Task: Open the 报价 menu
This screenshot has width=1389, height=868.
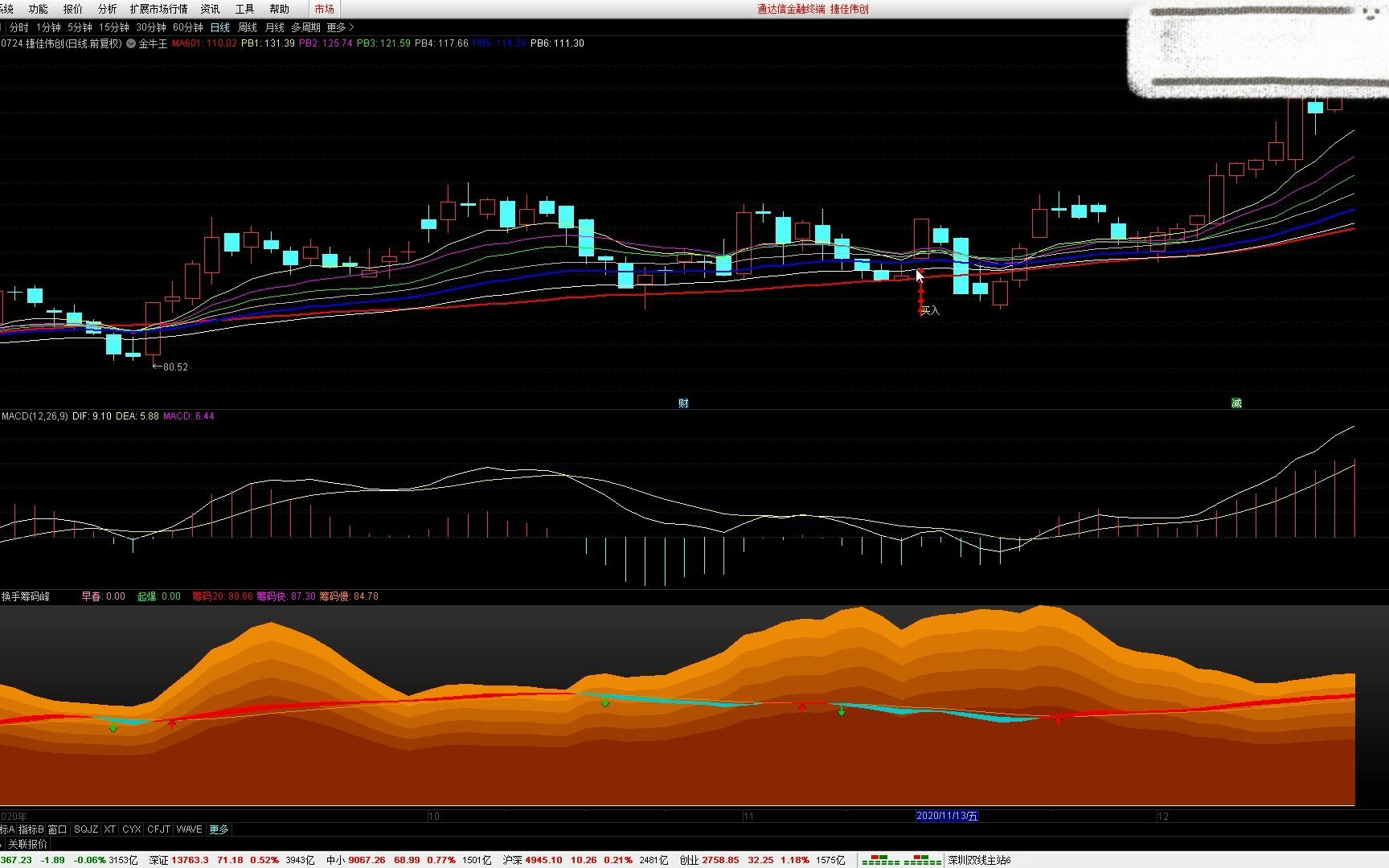Action: (x=72, y=9)
